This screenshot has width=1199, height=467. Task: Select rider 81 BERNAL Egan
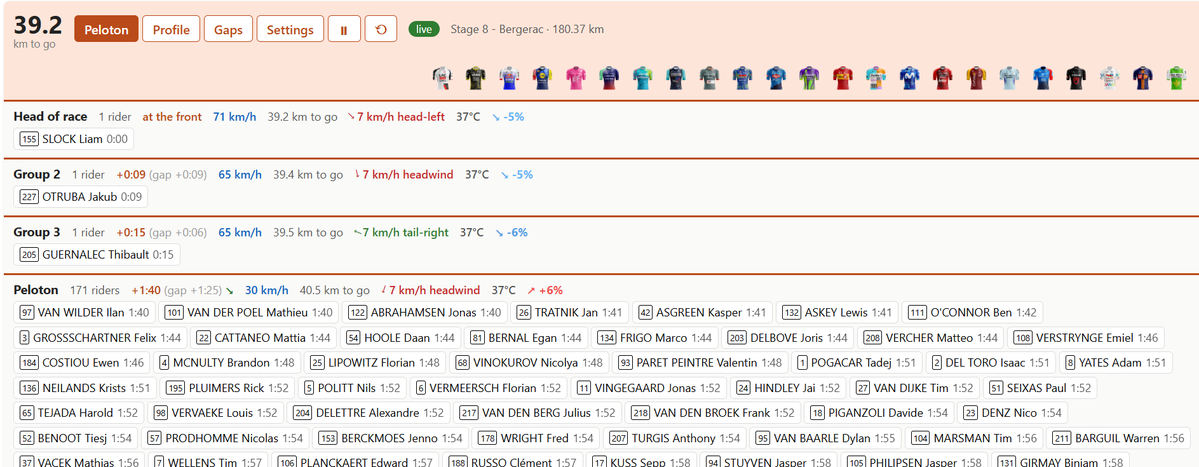pyautogui.click(x=527, y=338)
